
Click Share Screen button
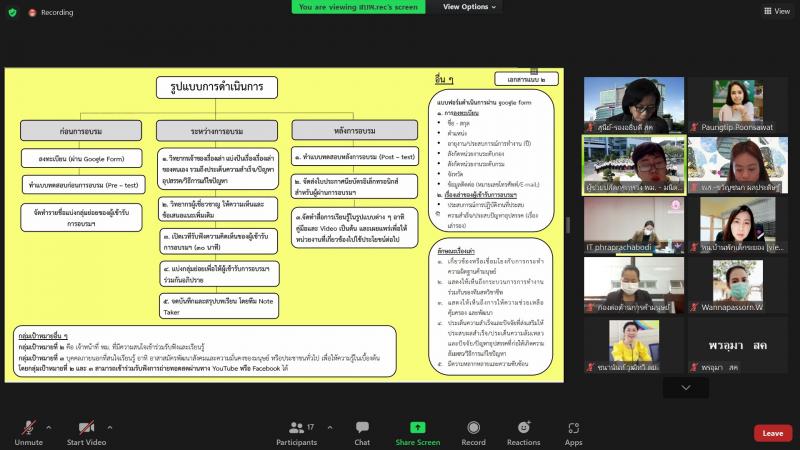417,433
